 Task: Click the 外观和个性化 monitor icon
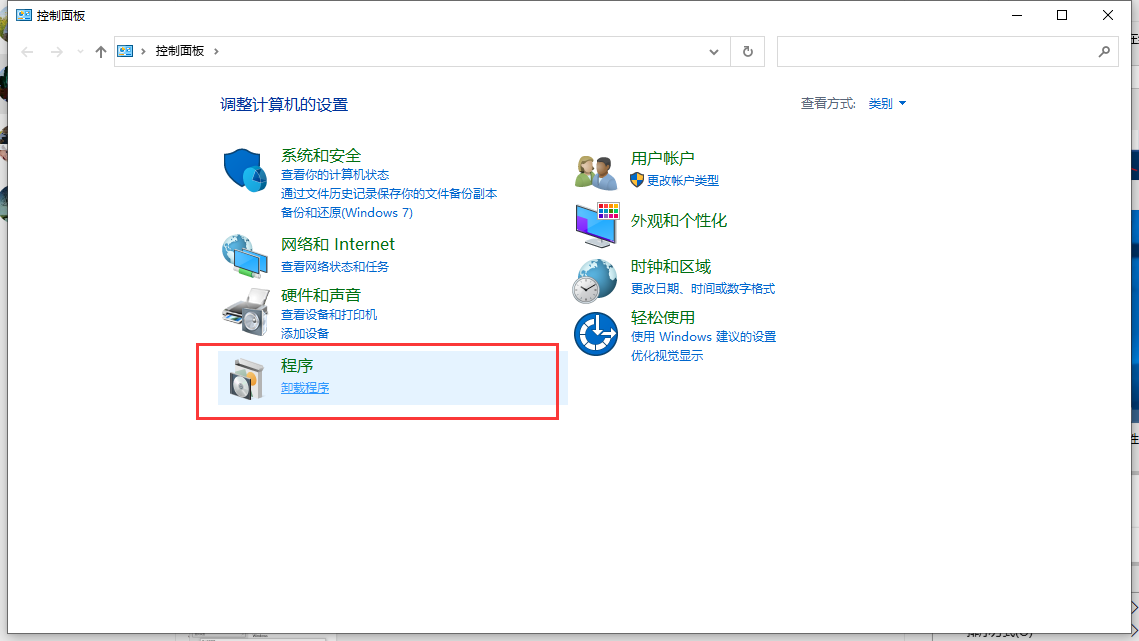pos(594,221)
